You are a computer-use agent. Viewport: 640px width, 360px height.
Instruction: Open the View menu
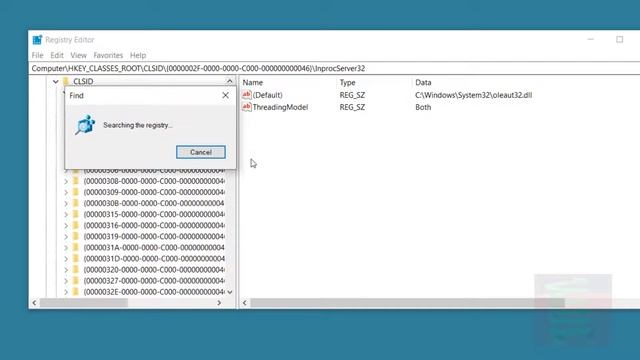click(78, 55)
